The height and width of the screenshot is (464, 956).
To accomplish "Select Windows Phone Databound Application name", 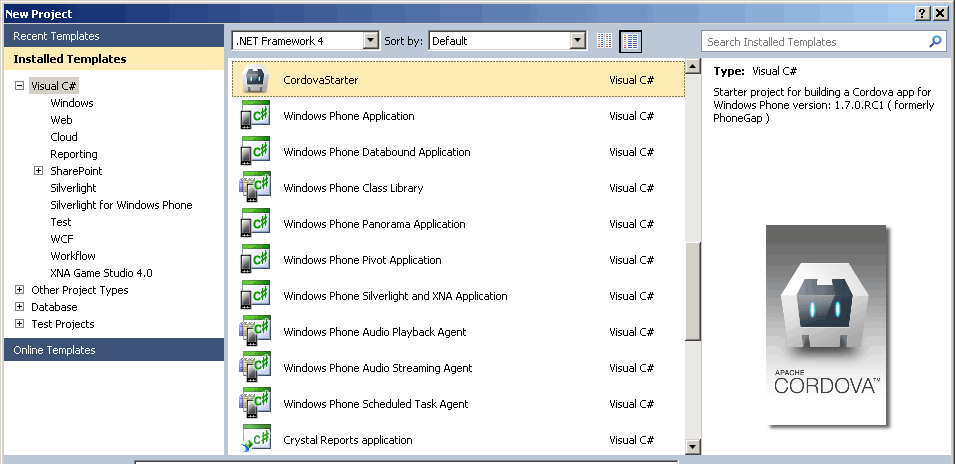I will [377, 152].
